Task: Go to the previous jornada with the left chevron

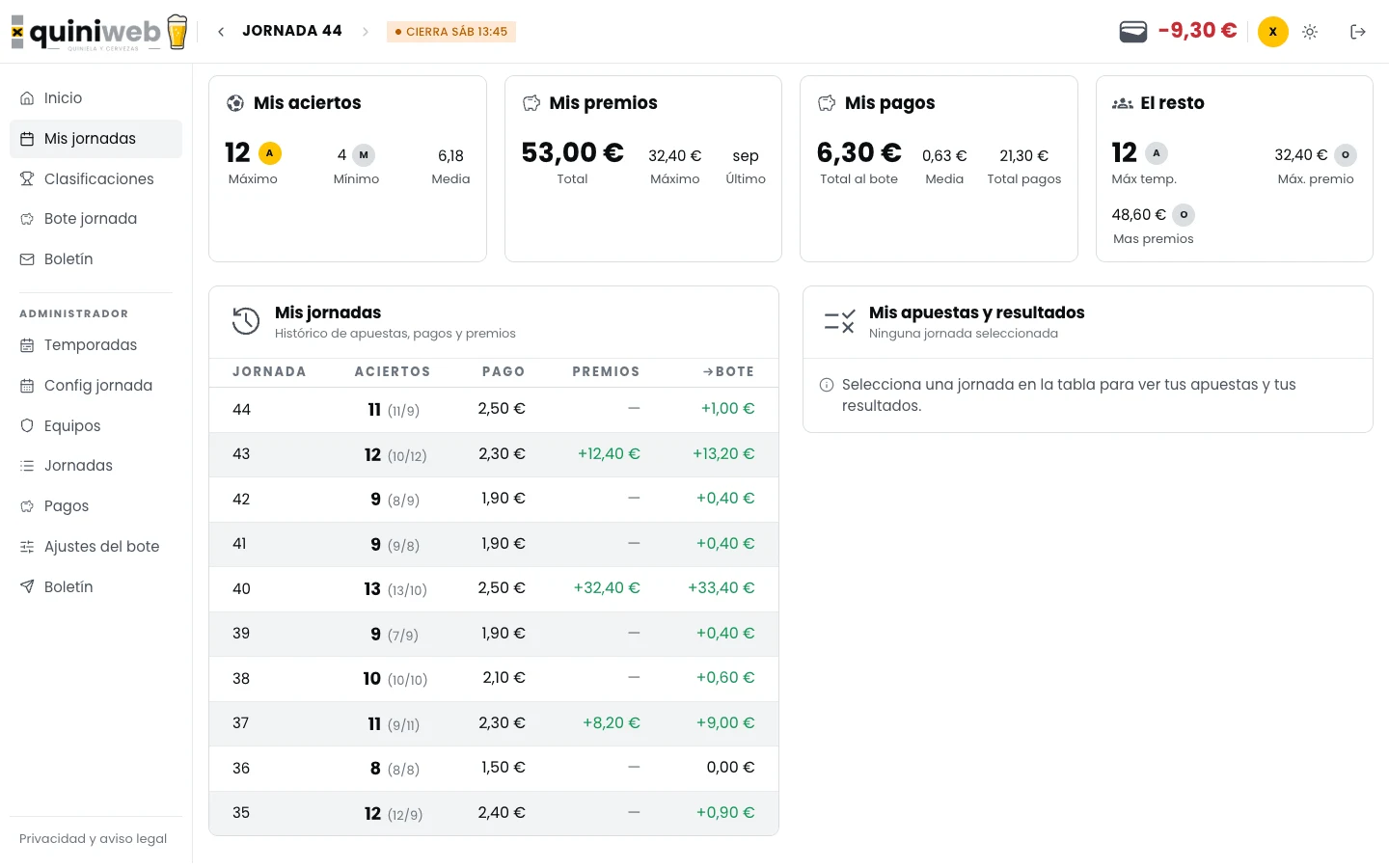Action: pyautogui.click(x=221, y=32)
